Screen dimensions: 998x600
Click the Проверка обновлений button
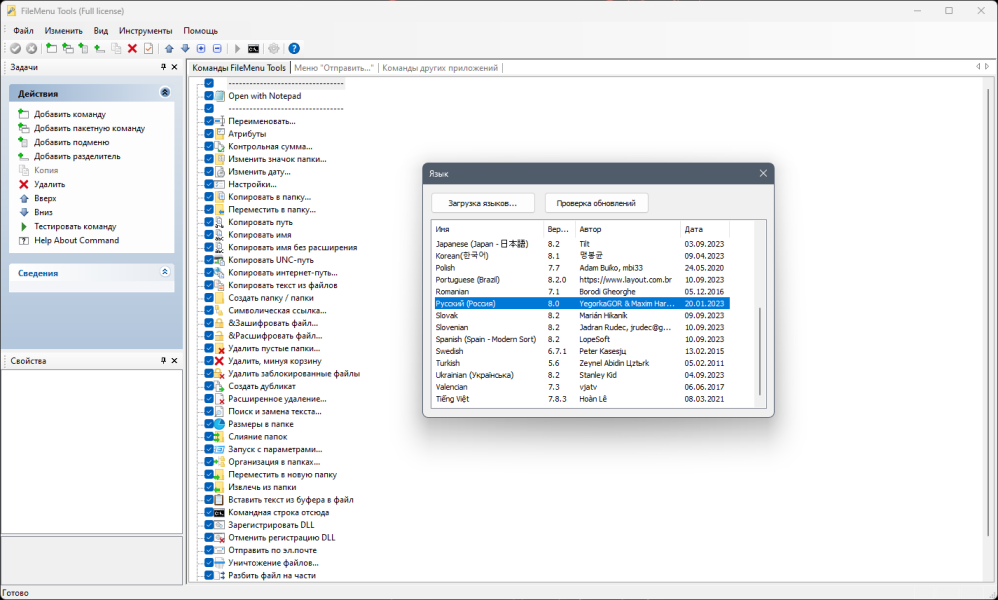click(x=596, y=203)
